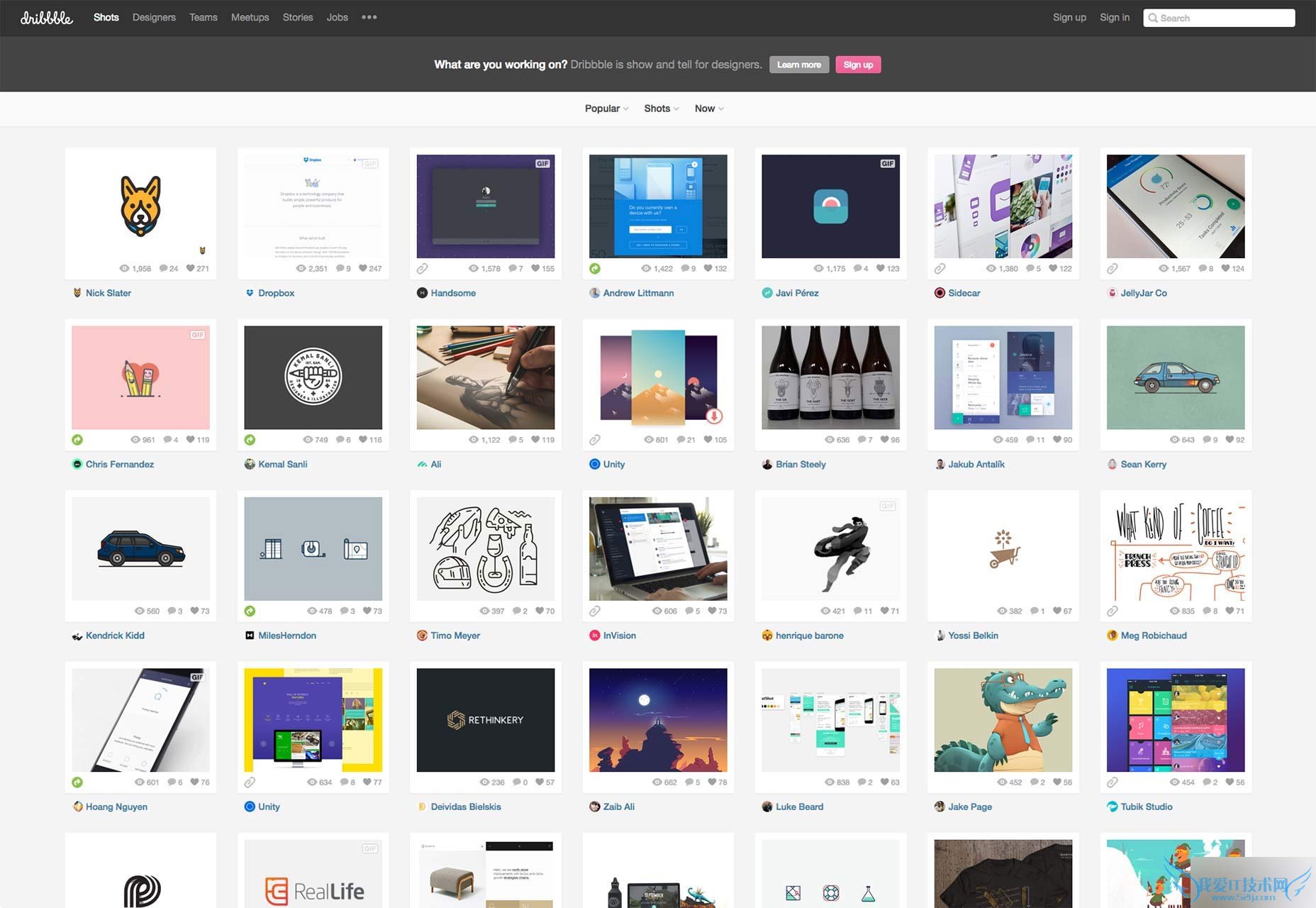Viewport: 1316px width, 908px height.
Task: Open the Meetups nav item
Action: click(250, 17)
